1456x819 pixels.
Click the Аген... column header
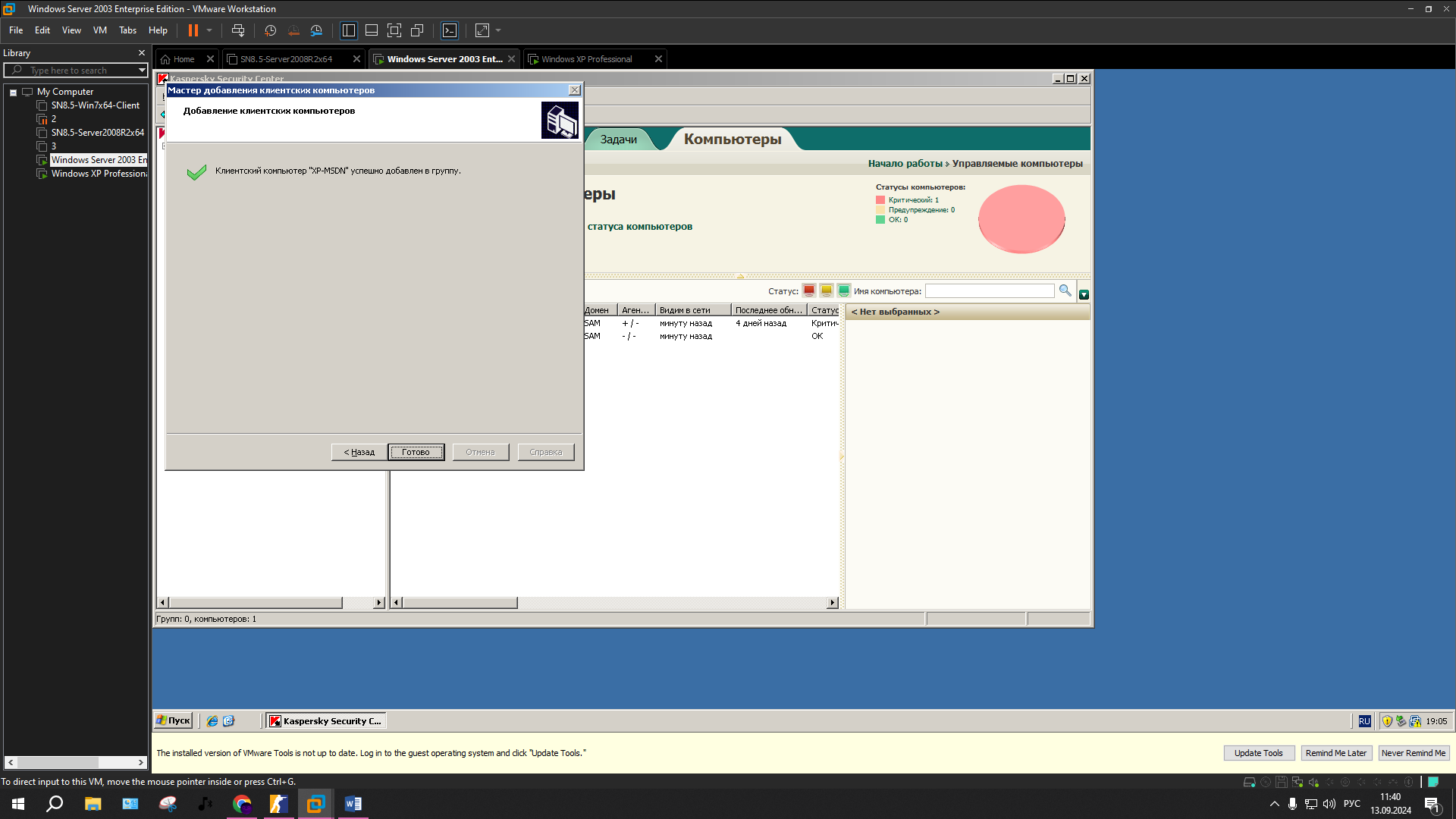click(636, 310)
